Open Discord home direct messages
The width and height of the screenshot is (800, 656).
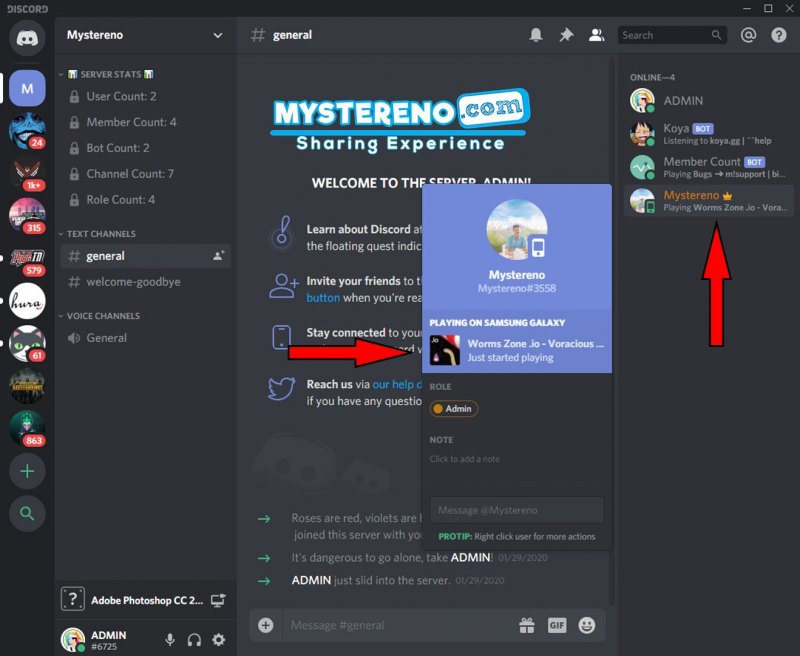coord(27,38)
